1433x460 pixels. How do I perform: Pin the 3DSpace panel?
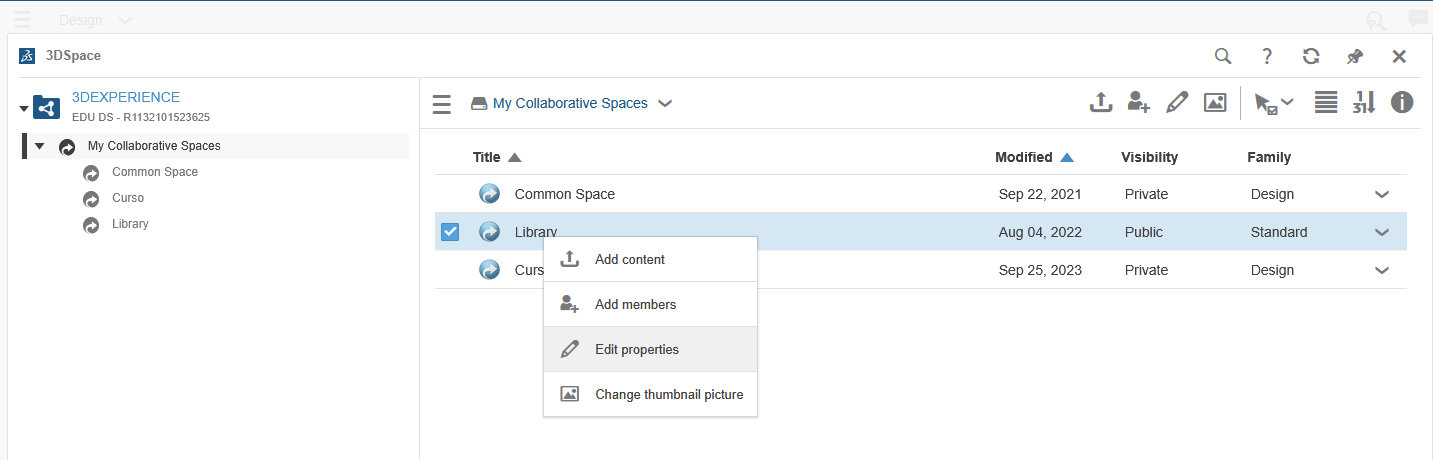coord(1355,56)
